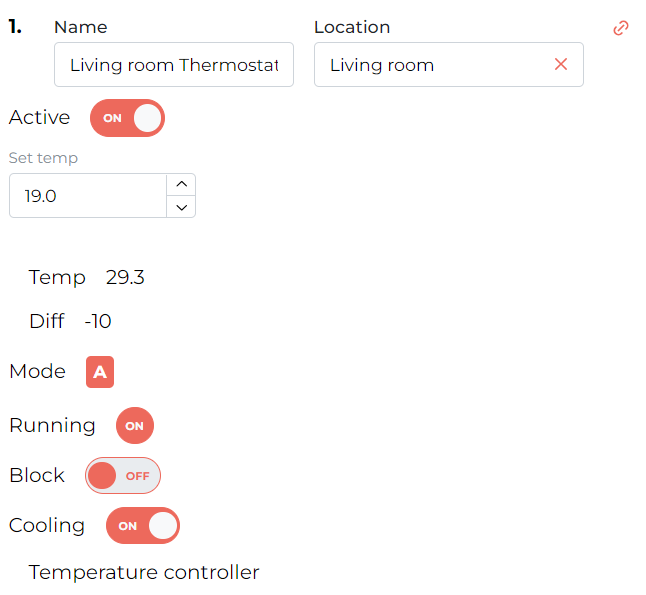
Task: Enable the Block toggle
Action: (x=123, y=476)
